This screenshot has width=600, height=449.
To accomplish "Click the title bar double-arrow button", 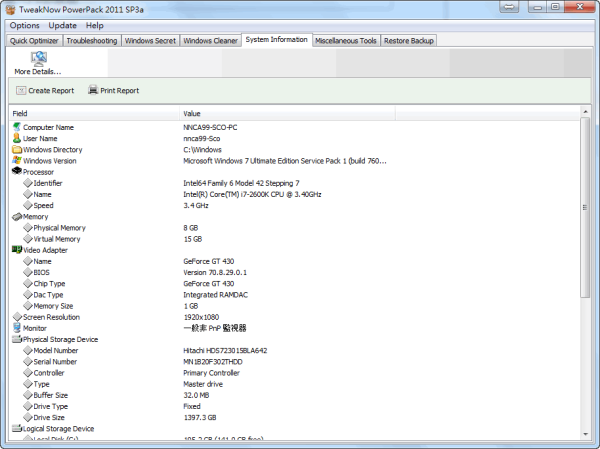I will click(509, 7).
